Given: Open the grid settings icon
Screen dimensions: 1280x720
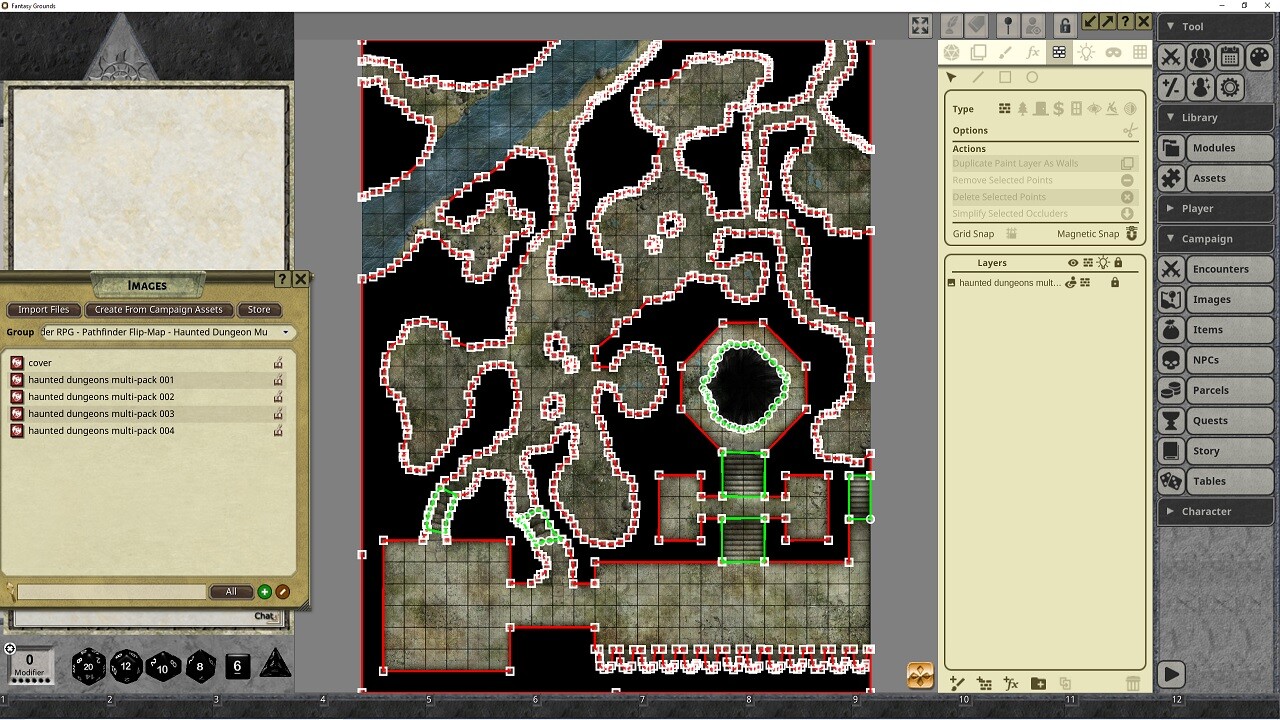Looking at the screenshot, I should [1139, 52].
